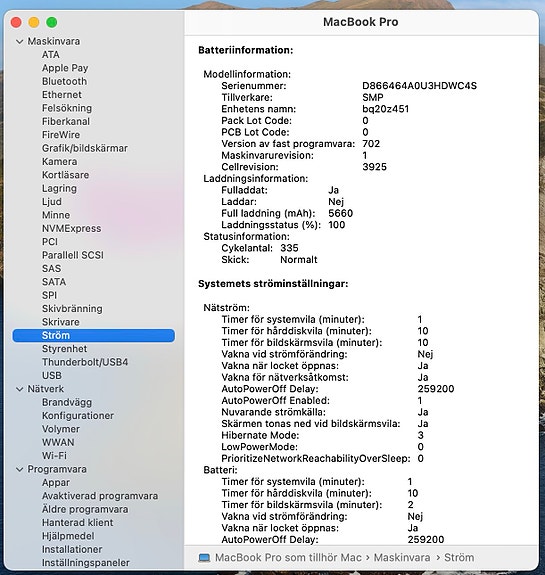This screenshot has width=545, height=575.
Task: Open the Bluetooth hardware section
Action: click(65, 81)
